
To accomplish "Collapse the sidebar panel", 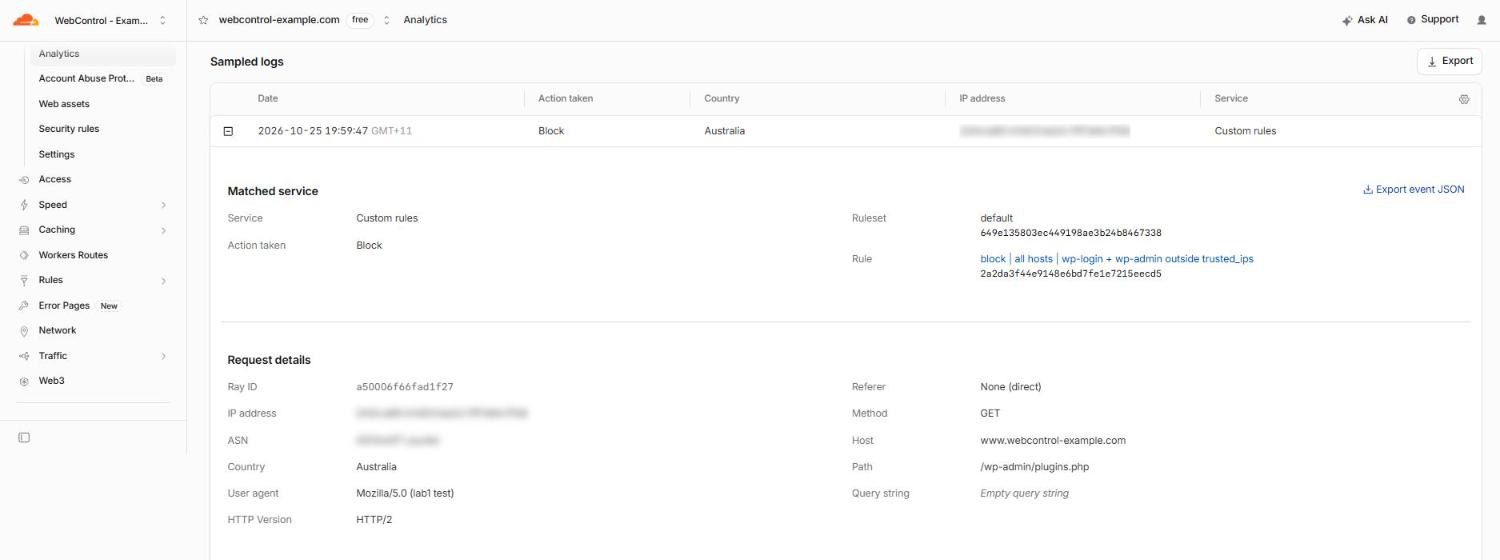I will click(x=24, y=437).
